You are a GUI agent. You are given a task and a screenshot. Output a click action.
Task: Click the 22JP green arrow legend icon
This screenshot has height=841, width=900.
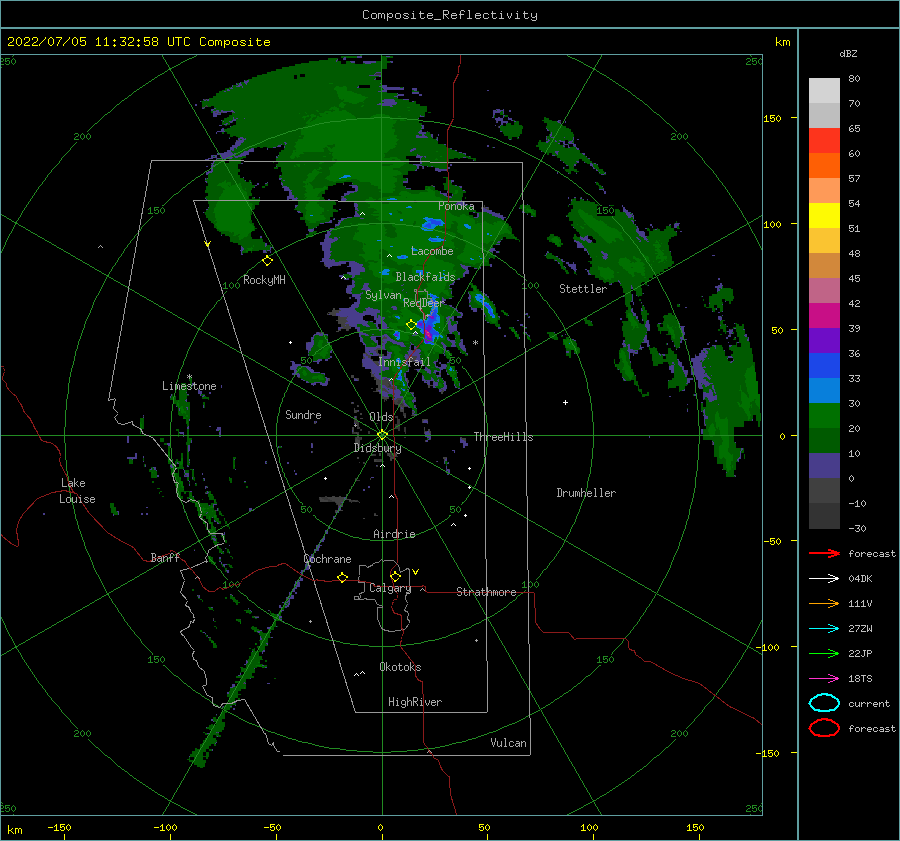click(x=824, y=653)
